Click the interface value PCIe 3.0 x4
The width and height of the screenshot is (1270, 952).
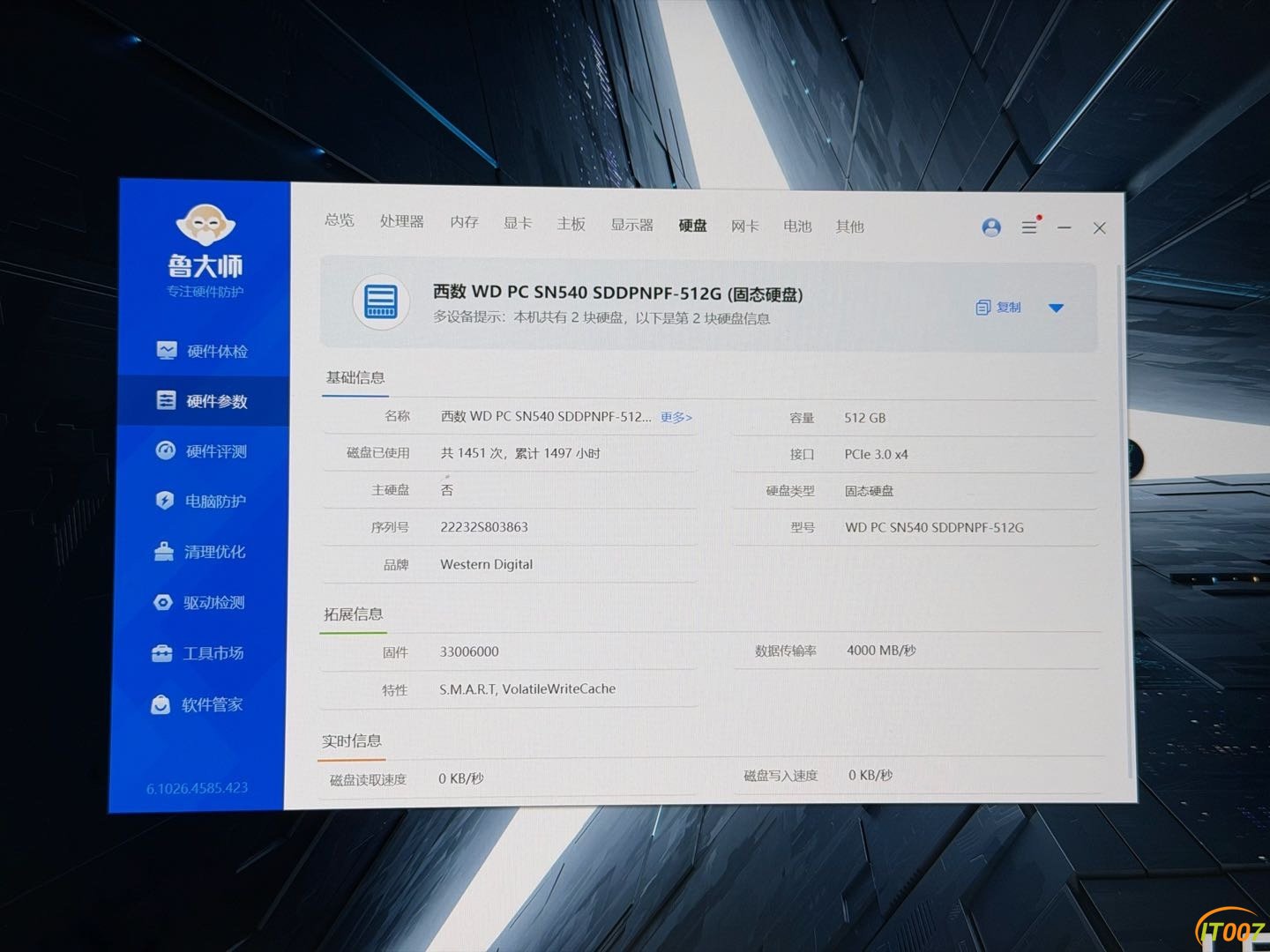pyautogui.click(x=876, y=455)
